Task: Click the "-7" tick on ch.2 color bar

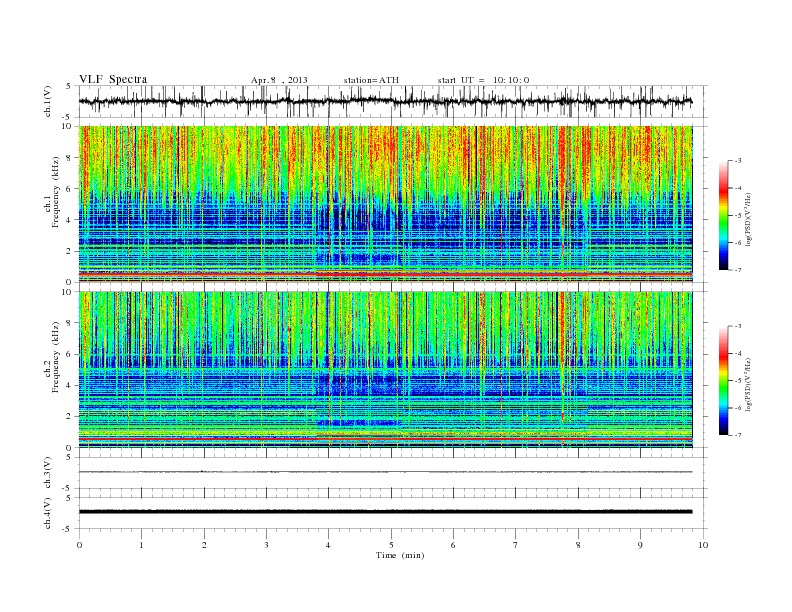Action: click(x=737, y=435)
